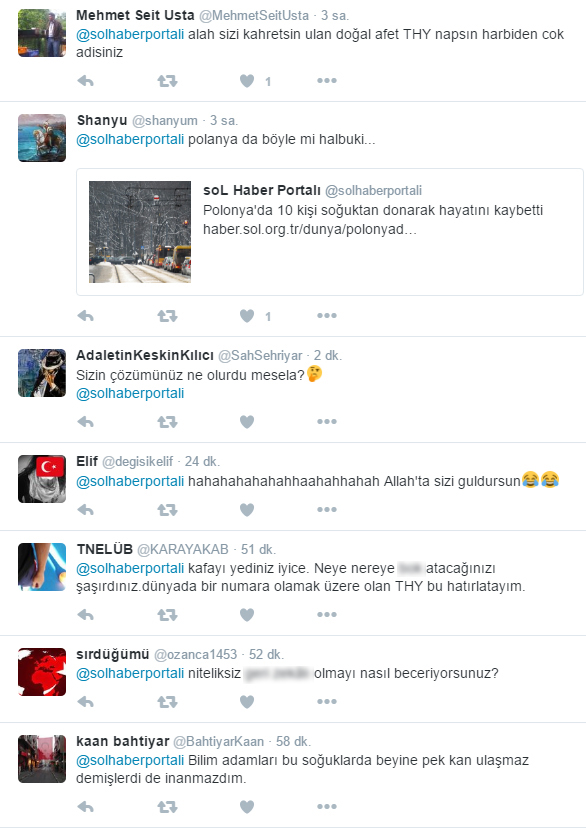The image size is (586, 830).
Task: Open the @solhaberportali mention in AdaletinKeskinKılıcı's tweet
Action: point(130,393)
